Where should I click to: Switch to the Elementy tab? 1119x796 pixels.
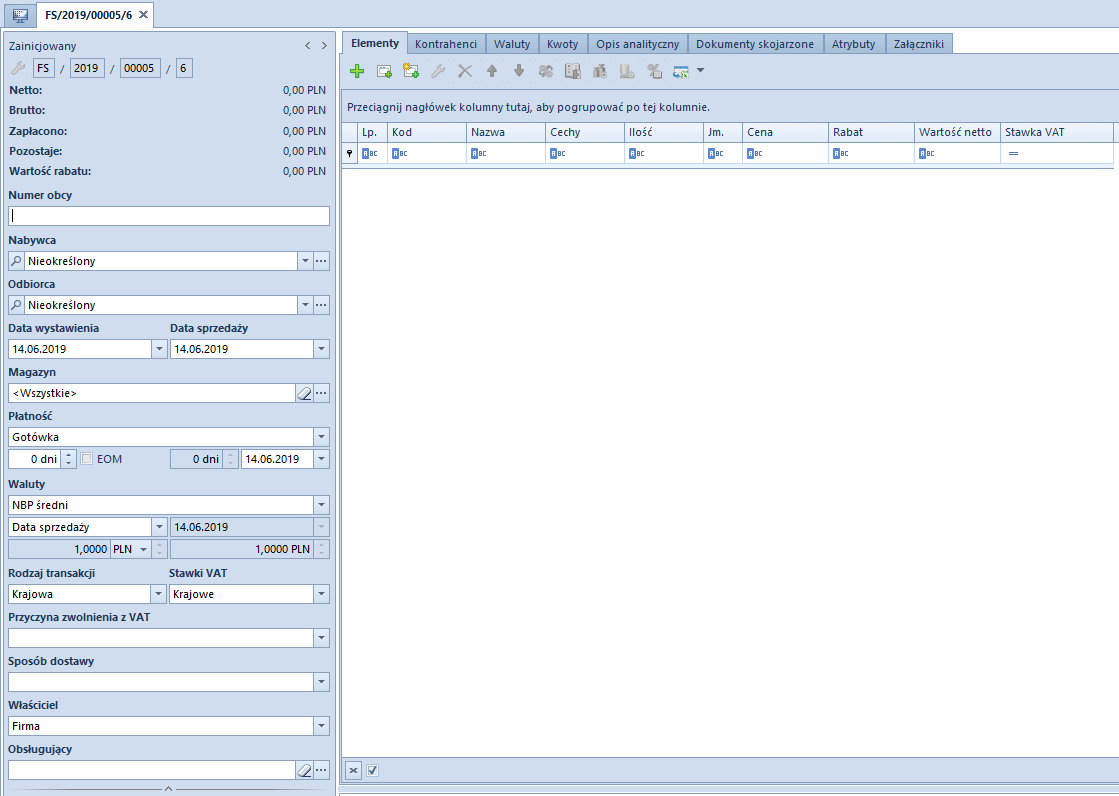point(375,43)
